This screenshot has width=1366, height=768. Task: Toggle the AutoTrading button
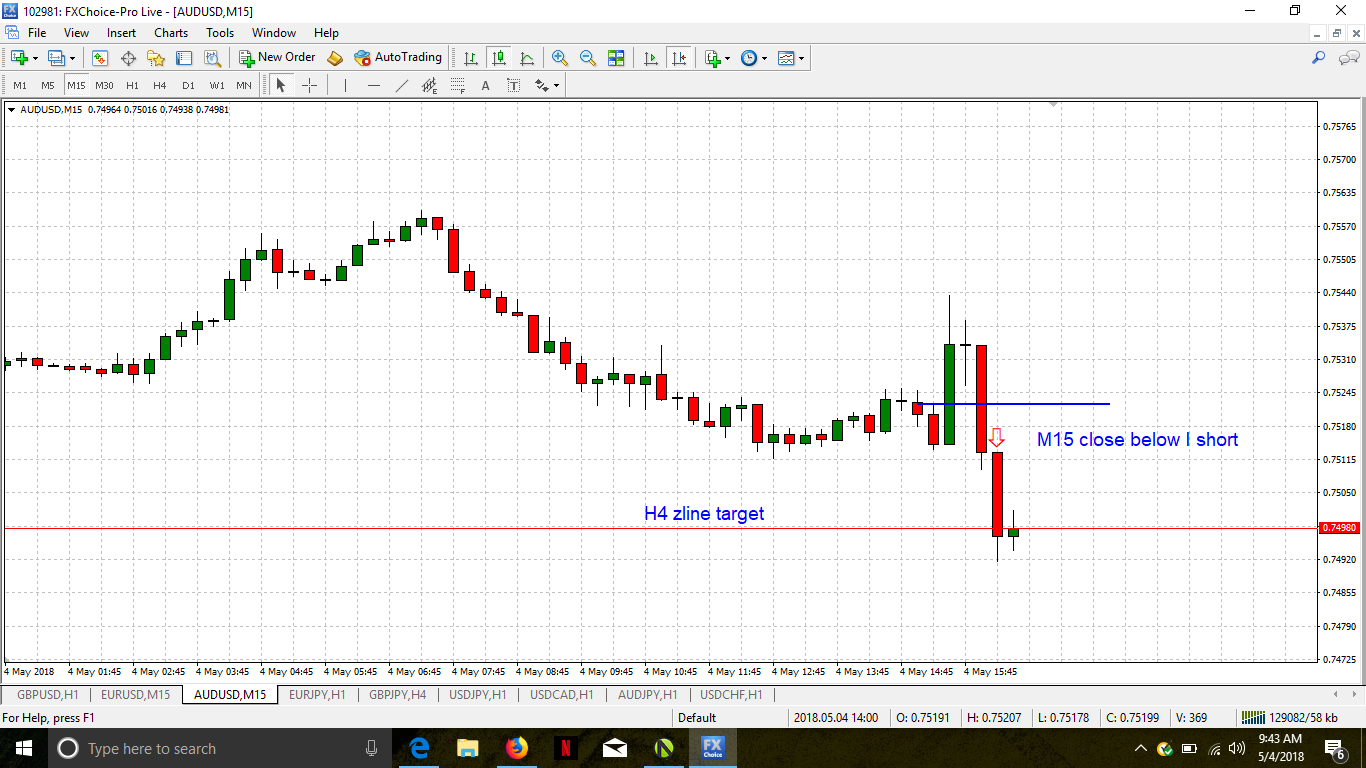pos(398,58)
